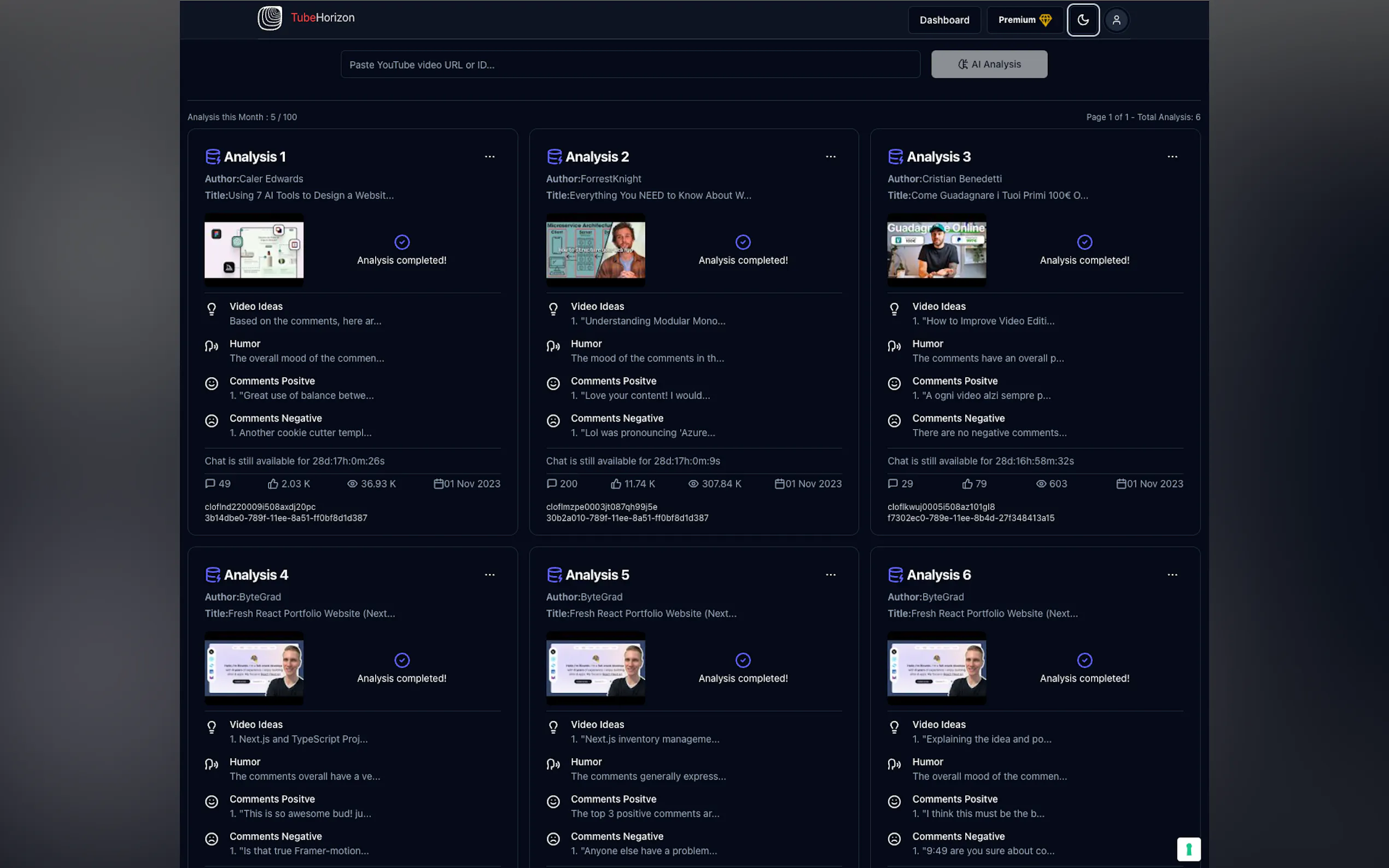Click the TubeHorizon logo icon
This screenshot has height=868, width=1389.
pos(269,18)
